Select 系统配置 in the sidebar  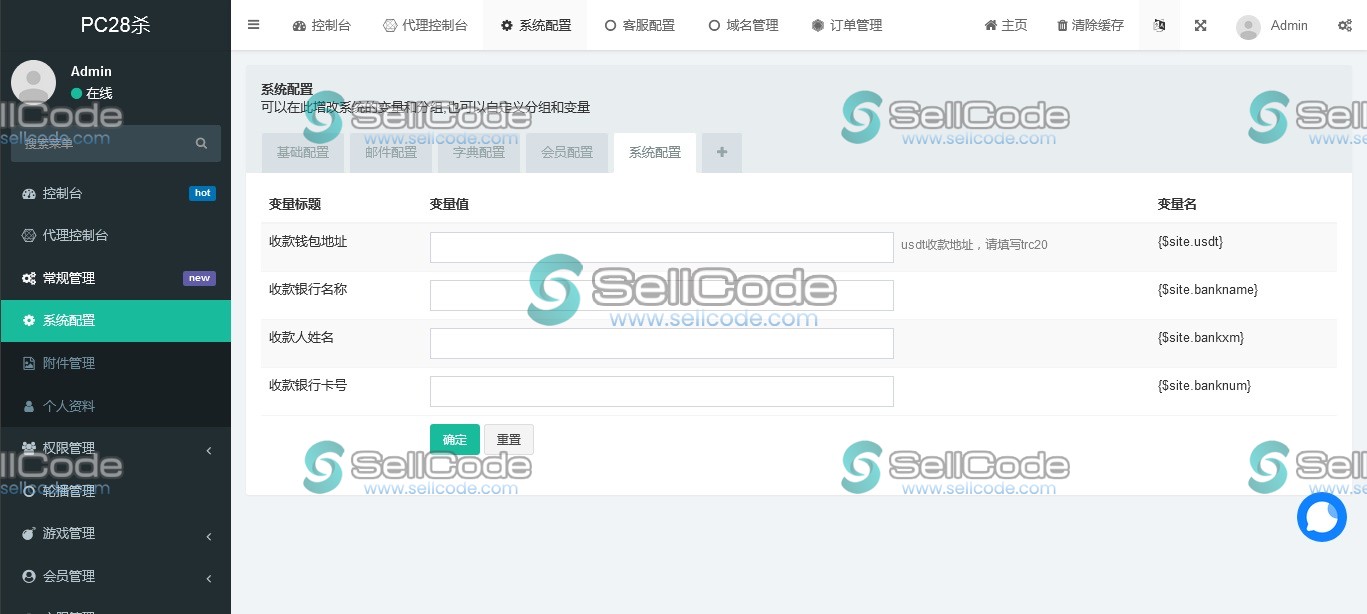point(115,320)
